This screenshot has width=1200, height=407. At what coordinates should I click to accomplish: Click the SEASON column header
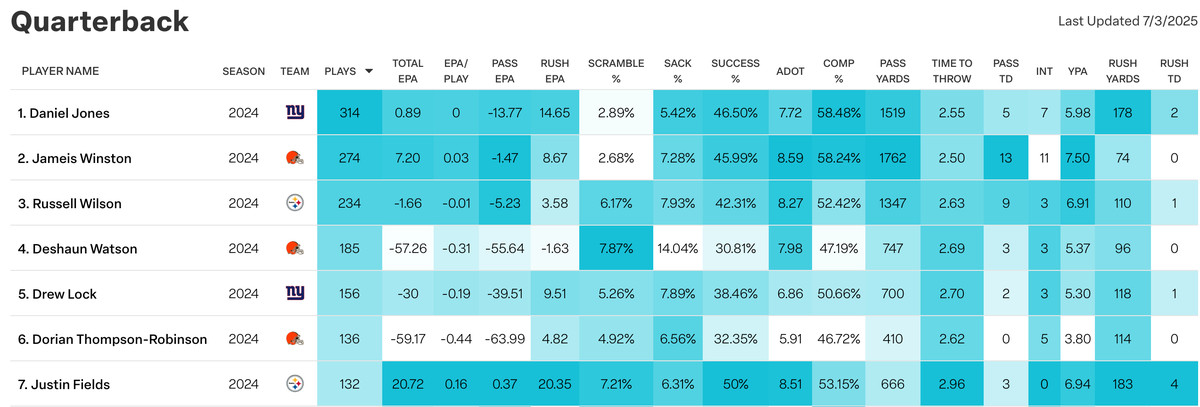pos(244,71)
